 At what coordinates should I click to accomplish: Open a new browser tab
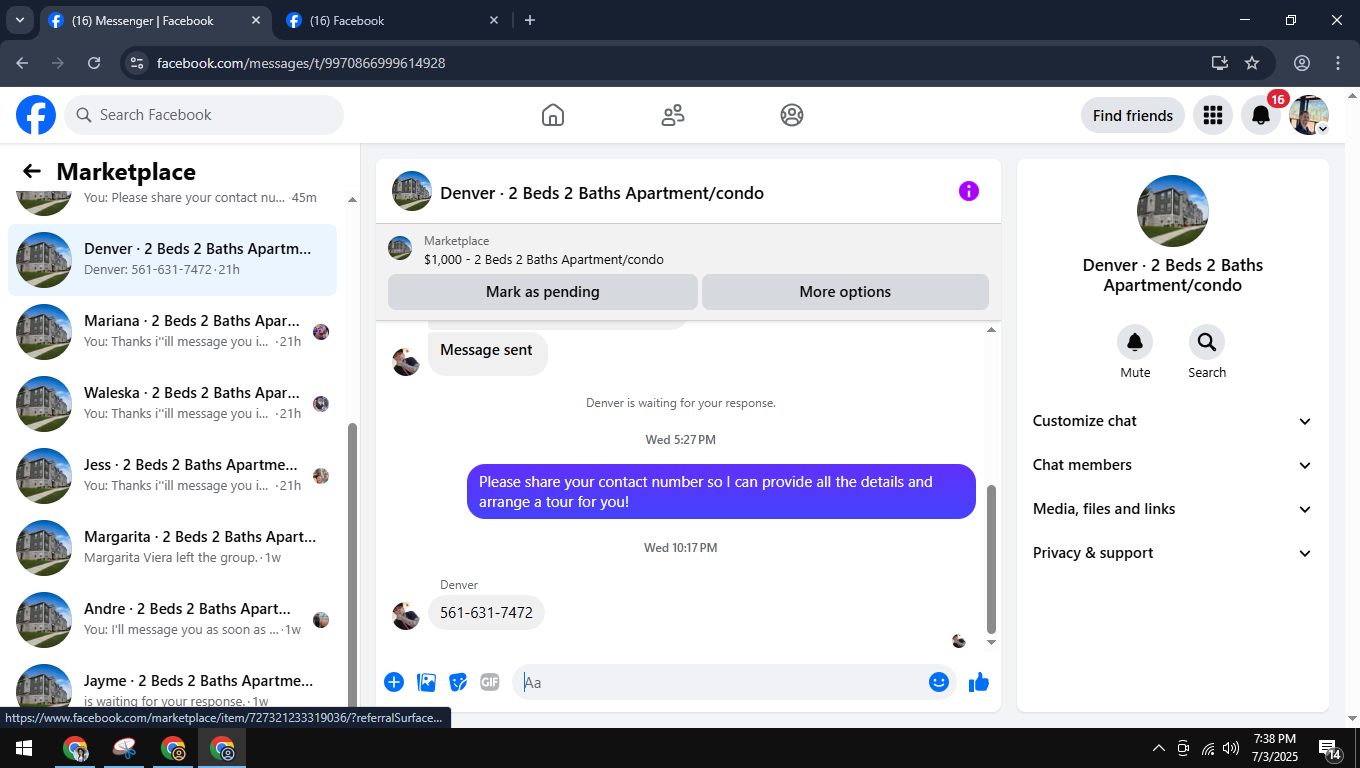tap(530, 20)
